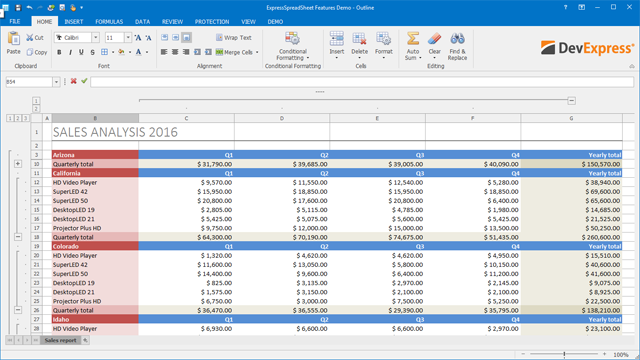
Task: Open cell borders tool
Action: pos(104,52)
